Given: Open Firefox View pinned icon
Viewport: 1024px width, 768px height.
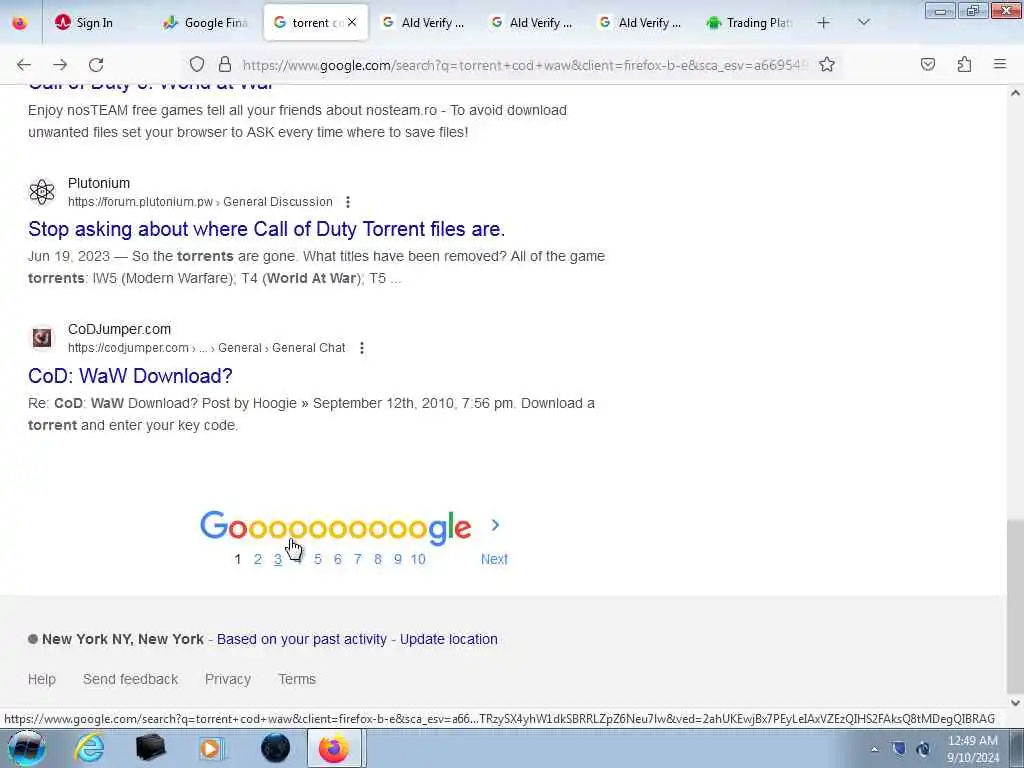Looking at the screenshot, I should [x=20, y=23].
